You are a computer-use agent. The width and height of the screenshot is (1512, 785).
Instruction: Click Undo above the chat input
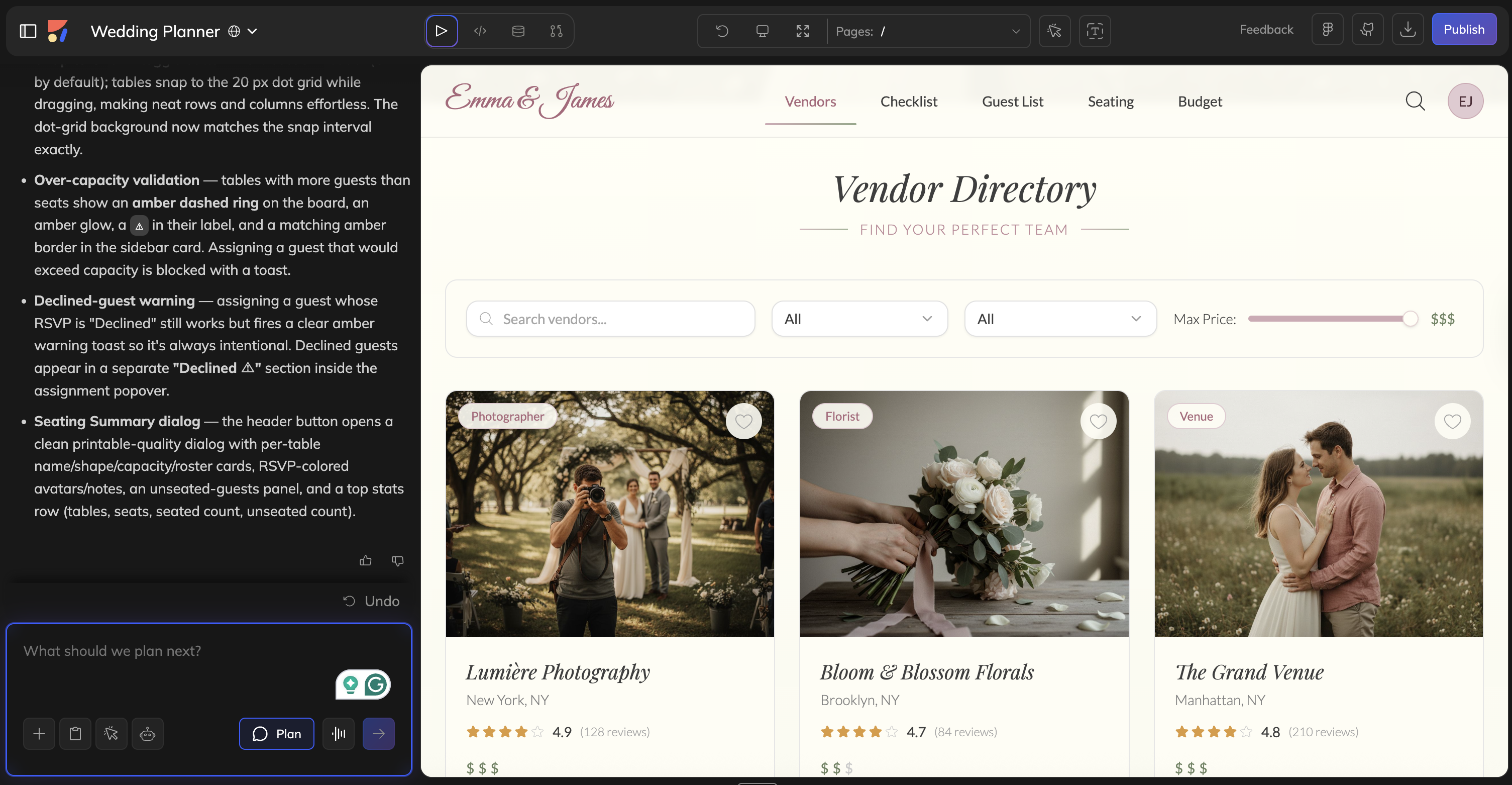372,601
